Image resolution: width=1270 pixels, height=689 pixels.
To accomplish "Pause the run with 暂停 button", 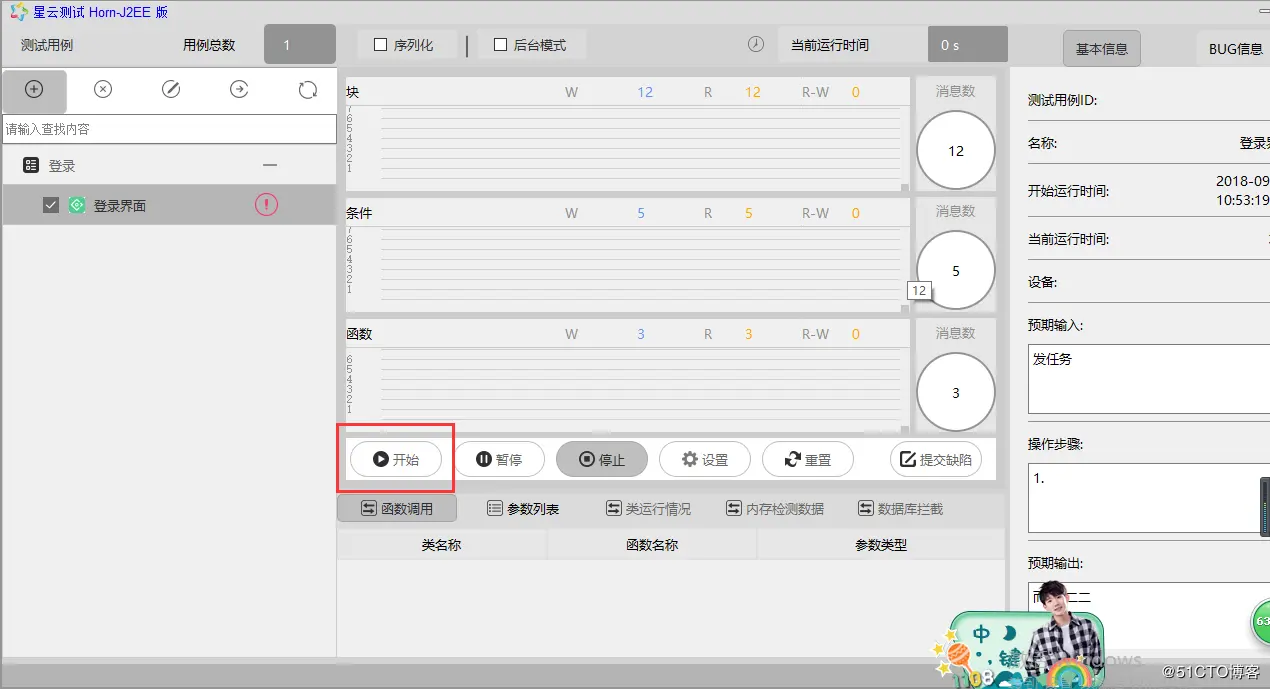I will coord(499,459).
